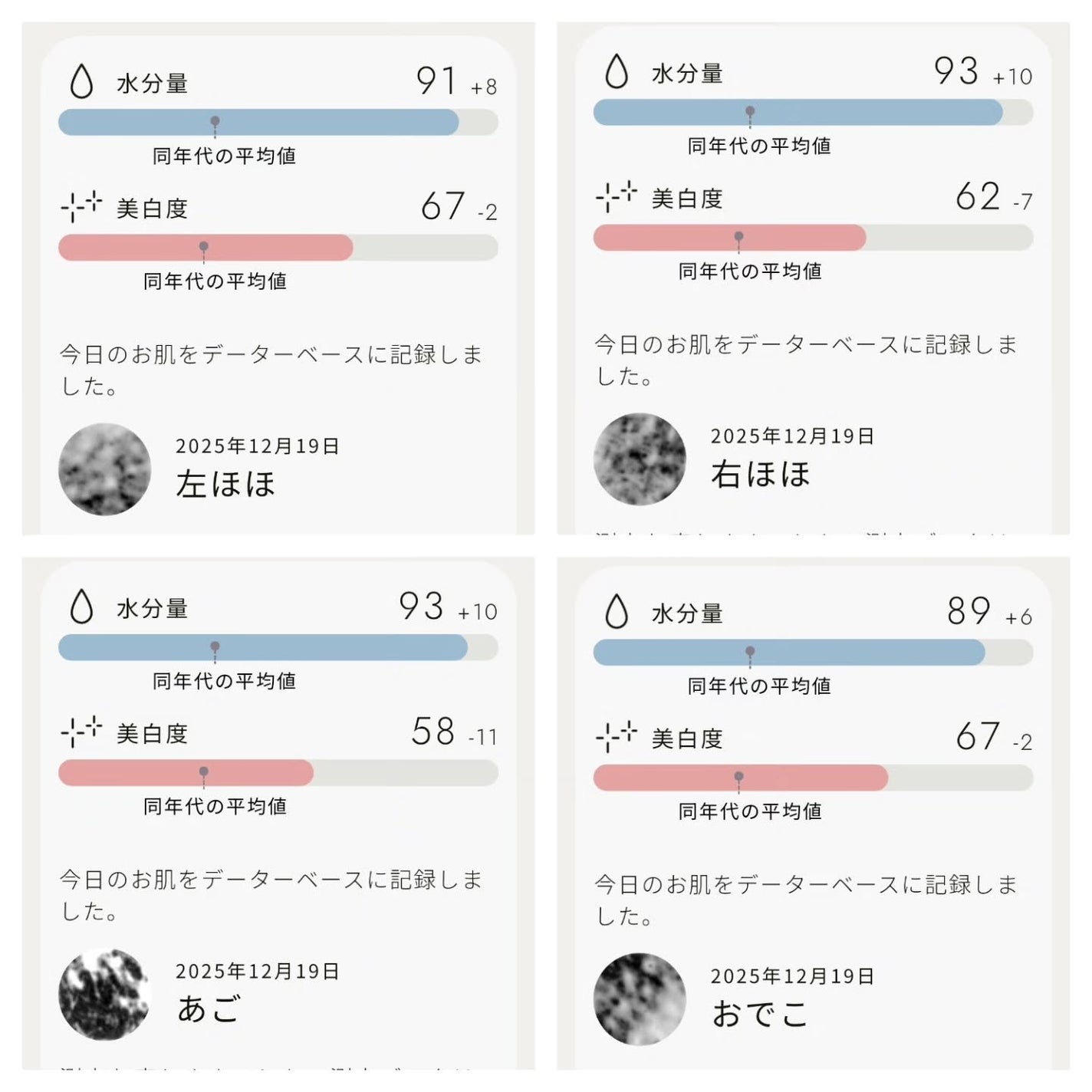Viewport: 1092px width, 1092px height.
Task: Click the sparkle 美白度 icon in the おでこ panel
Action: [617, 736]
